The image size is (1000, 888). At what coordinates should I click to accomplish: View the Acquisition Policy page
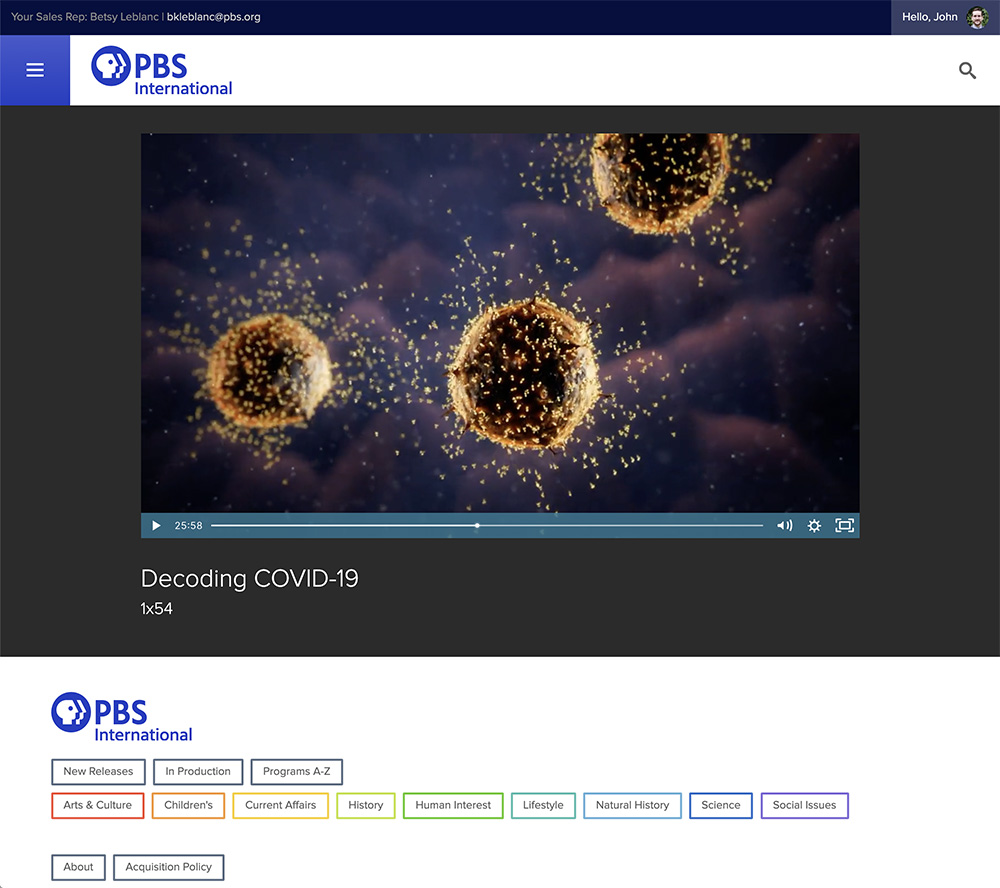point(168,867)
